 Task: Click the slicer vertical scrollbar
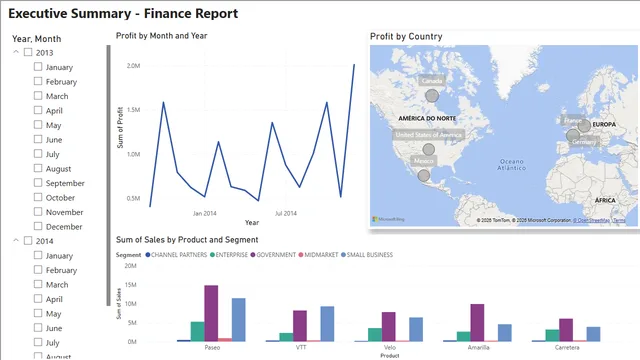(x=109, y=176)
